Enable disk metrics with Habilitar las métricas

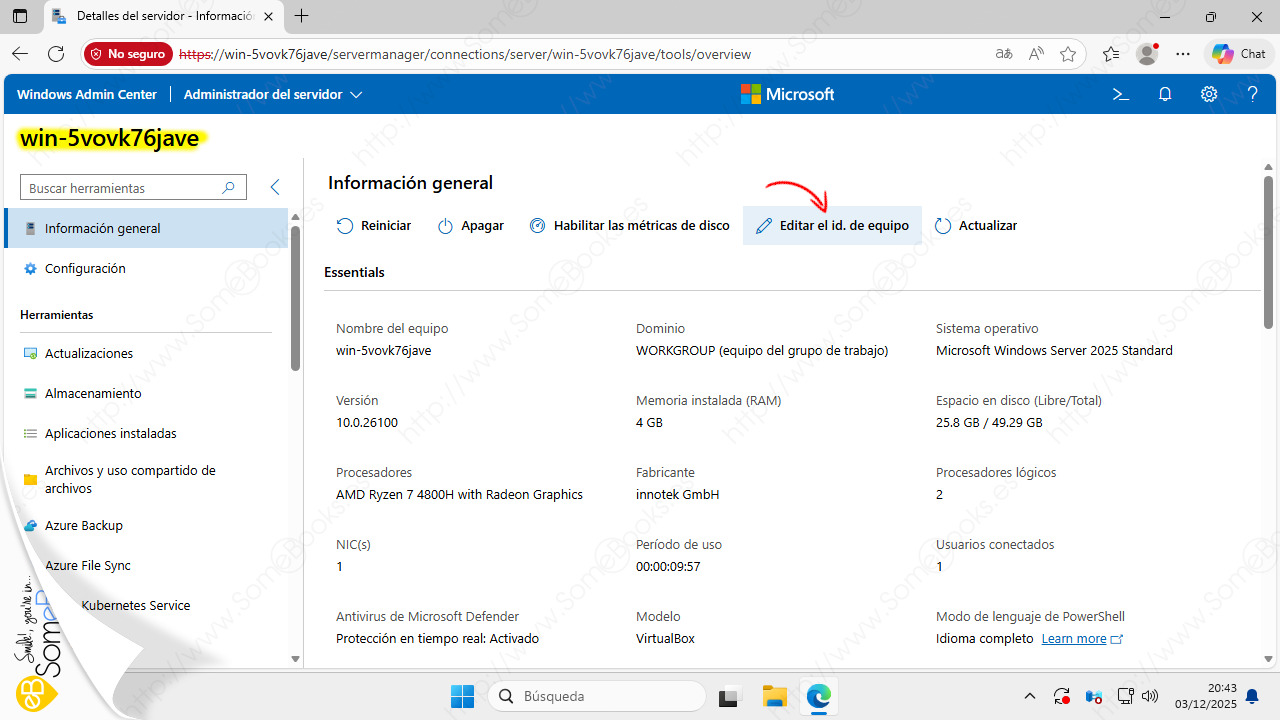tap(630, 226)
